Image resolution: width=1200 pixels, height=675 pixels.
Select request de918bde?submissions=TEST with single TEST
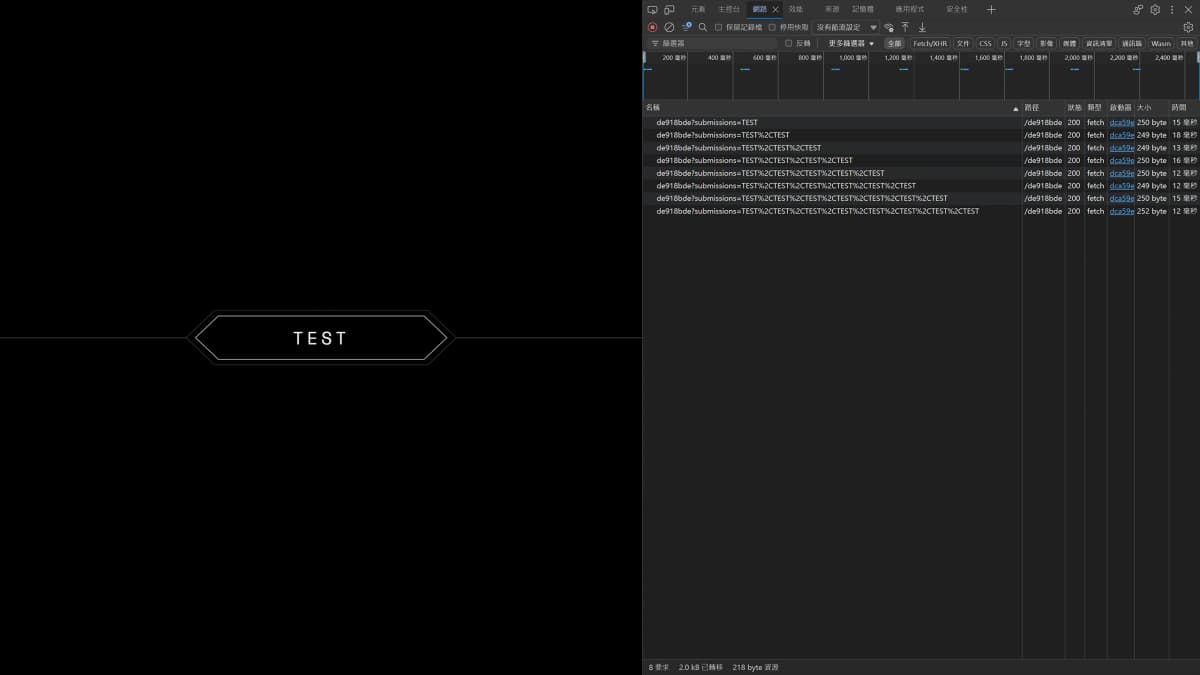[x=921, y=123]
